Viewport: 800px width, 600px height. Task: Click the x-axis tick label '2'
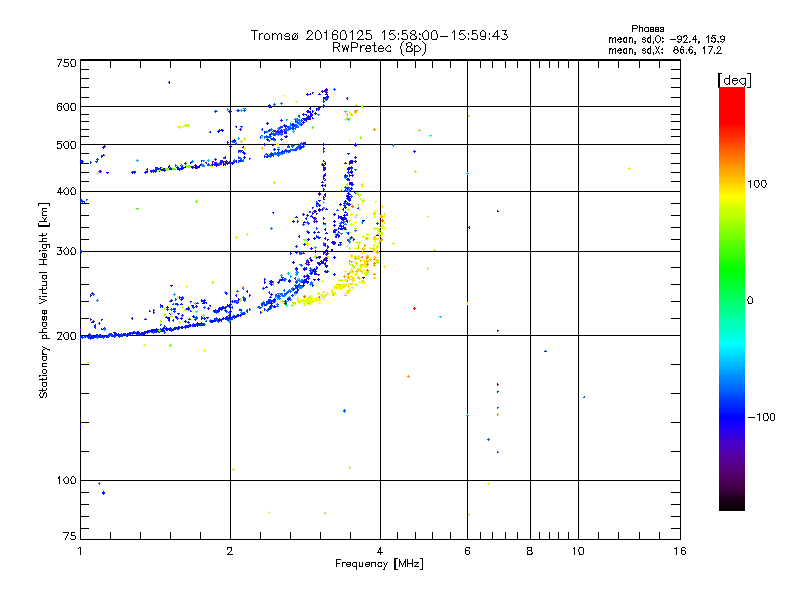click(230, 551)
